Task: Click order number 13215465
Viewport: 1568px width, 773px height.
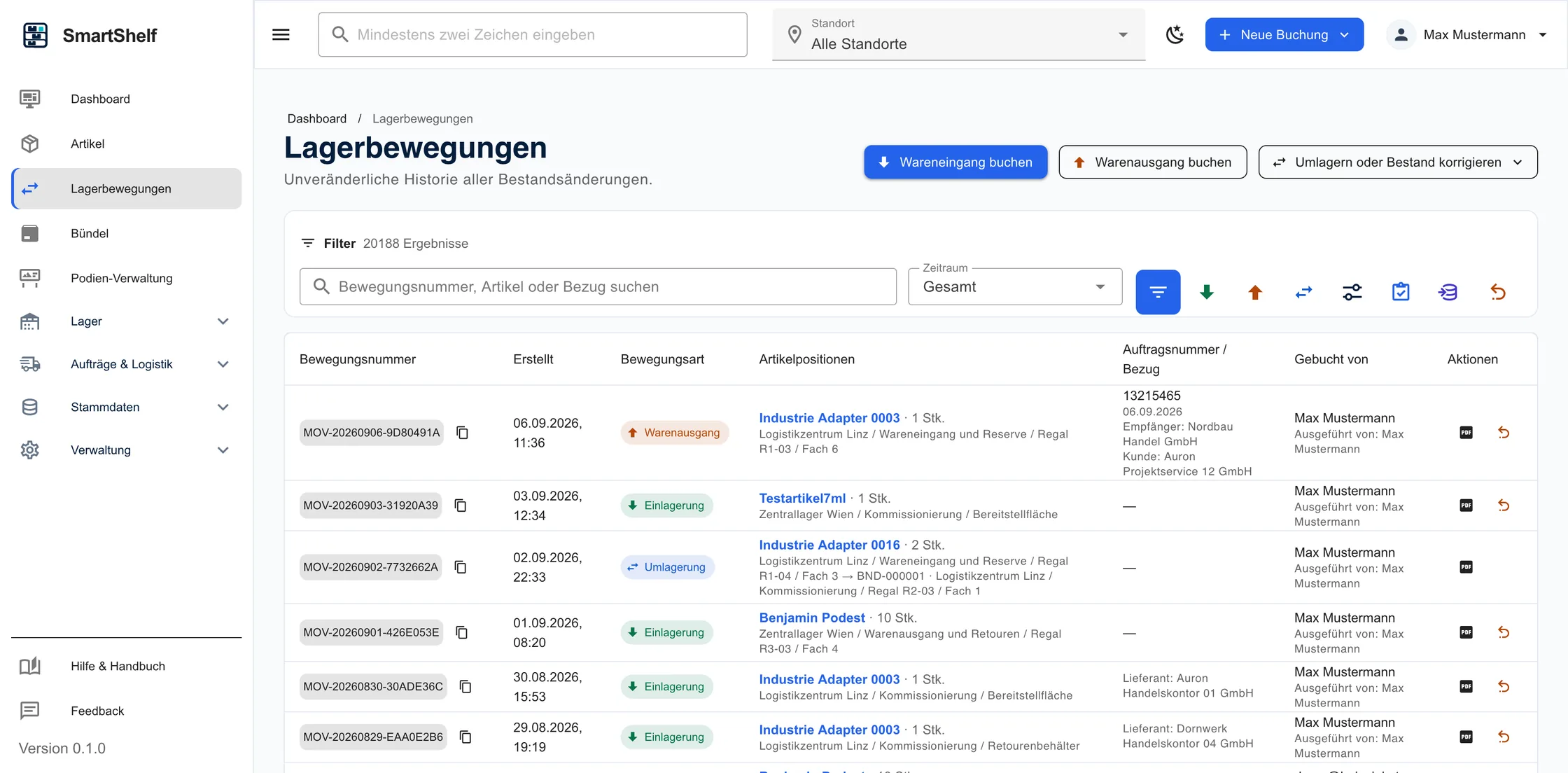Action: click(x=1151, y=396)
